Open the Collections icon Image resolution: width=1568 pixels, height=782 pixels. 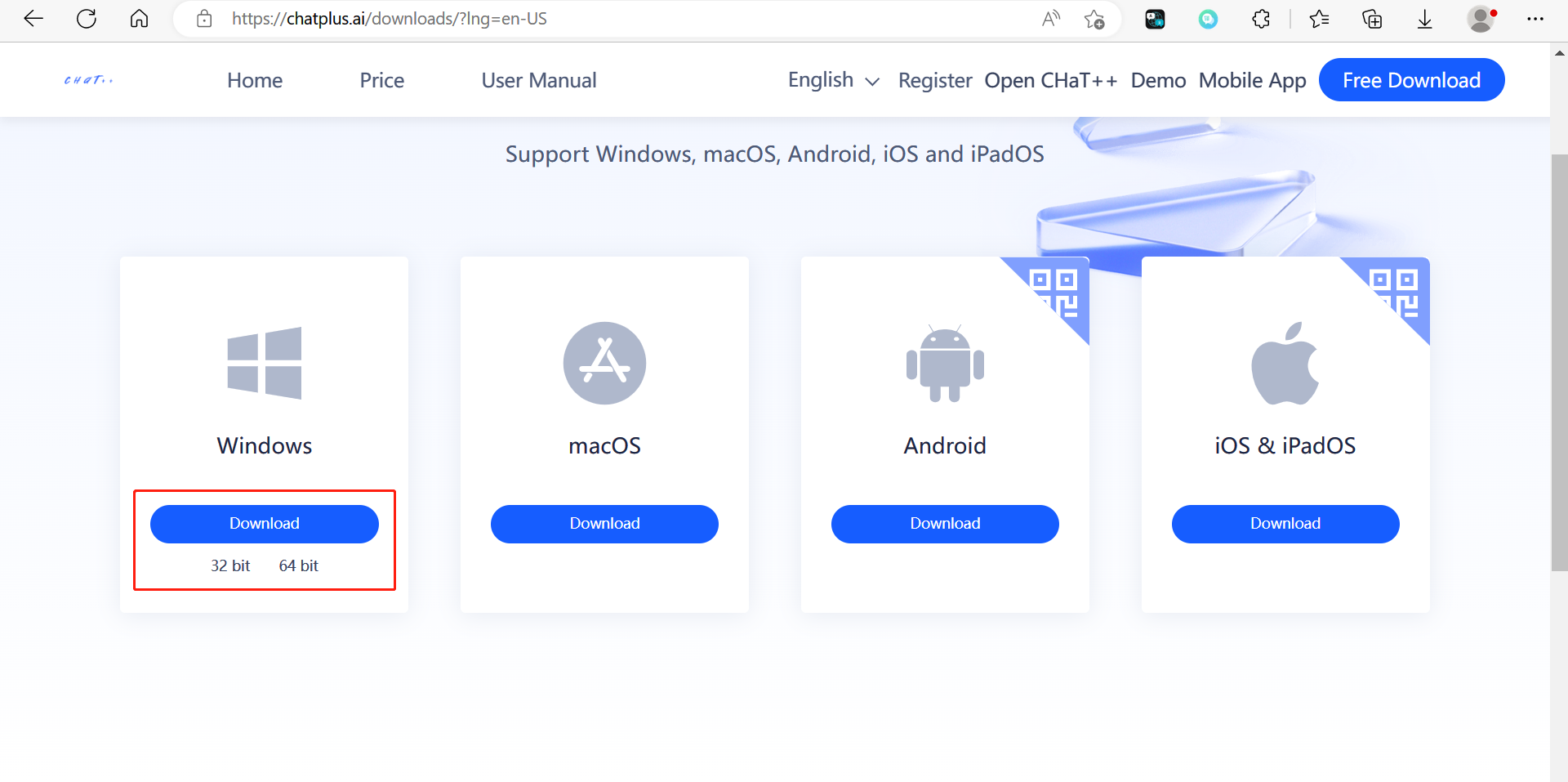(1372, 19)
